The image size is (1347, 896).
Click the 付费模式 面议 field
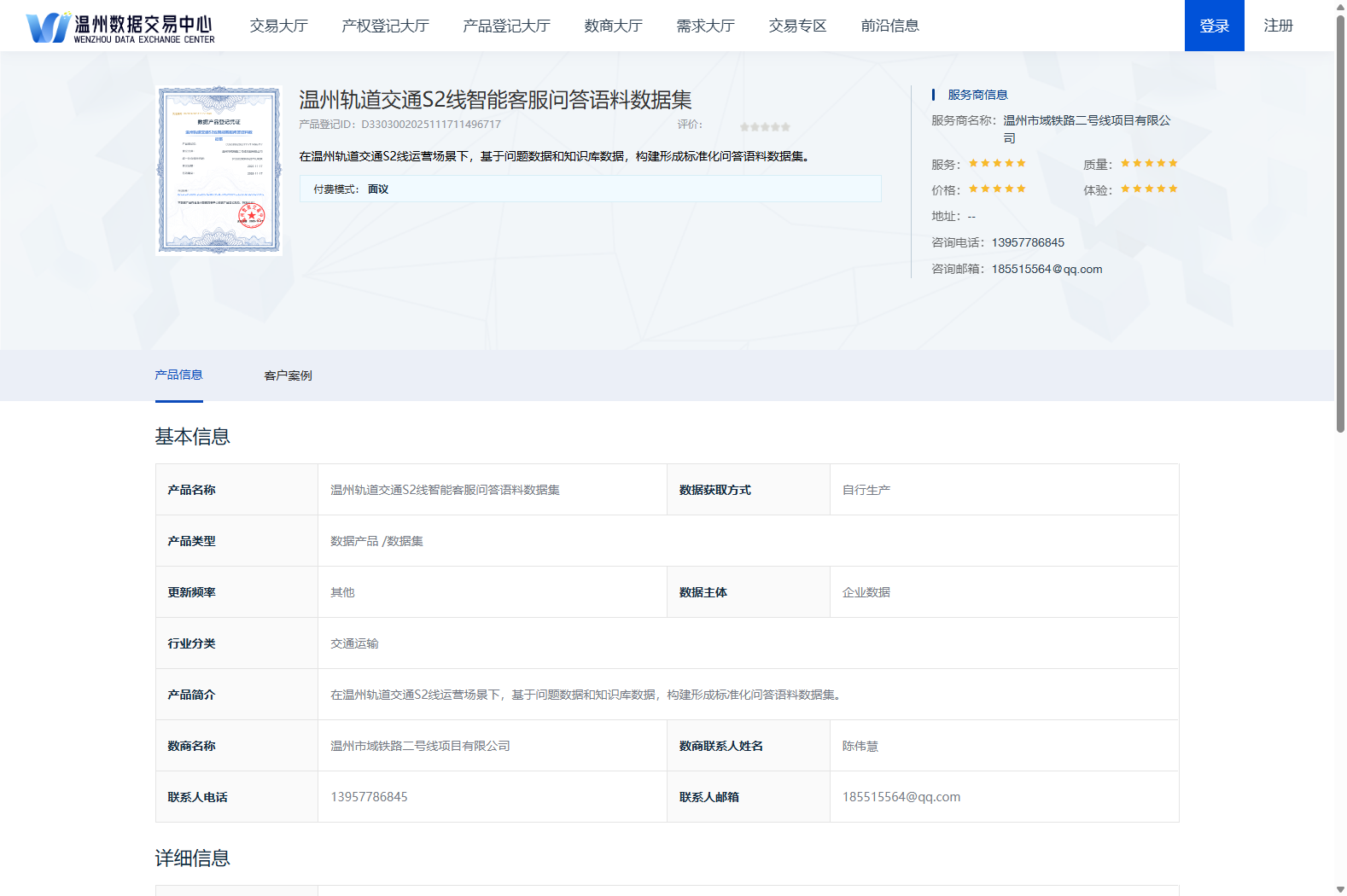click(591, 189)
